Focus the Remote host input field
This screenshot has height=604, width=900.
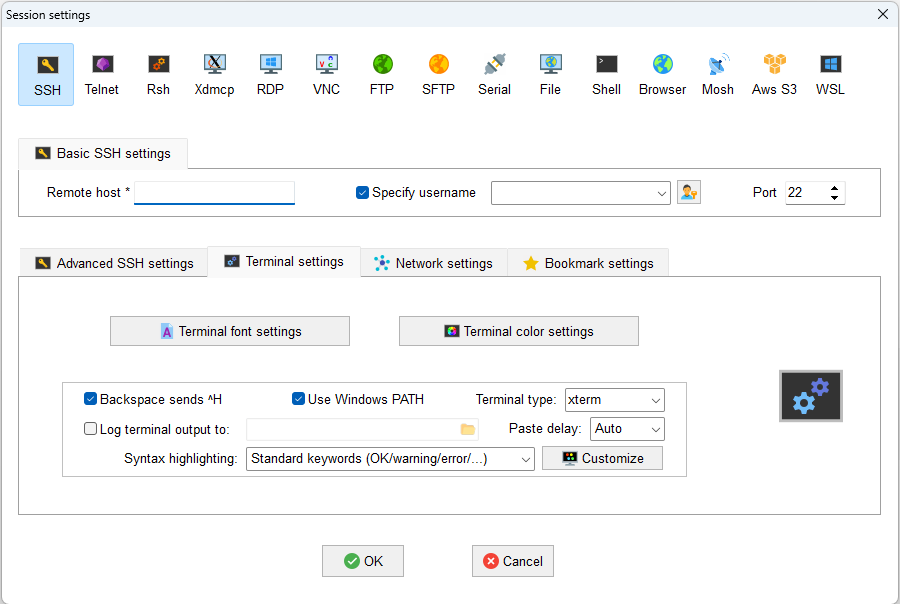pyautogui.click(x=214, y=193)
